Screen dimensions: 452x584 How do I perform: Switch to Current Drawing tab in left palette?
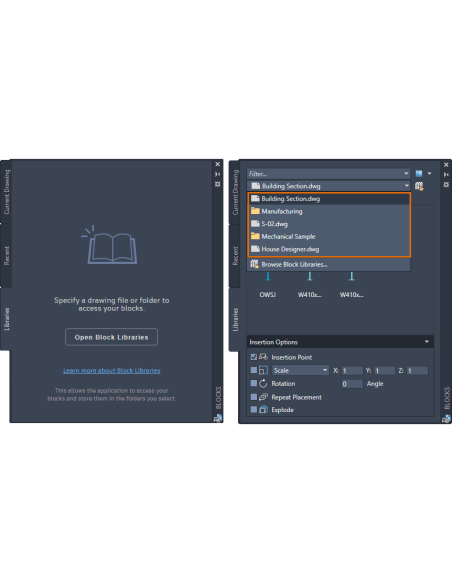click(x=6, y=192)
